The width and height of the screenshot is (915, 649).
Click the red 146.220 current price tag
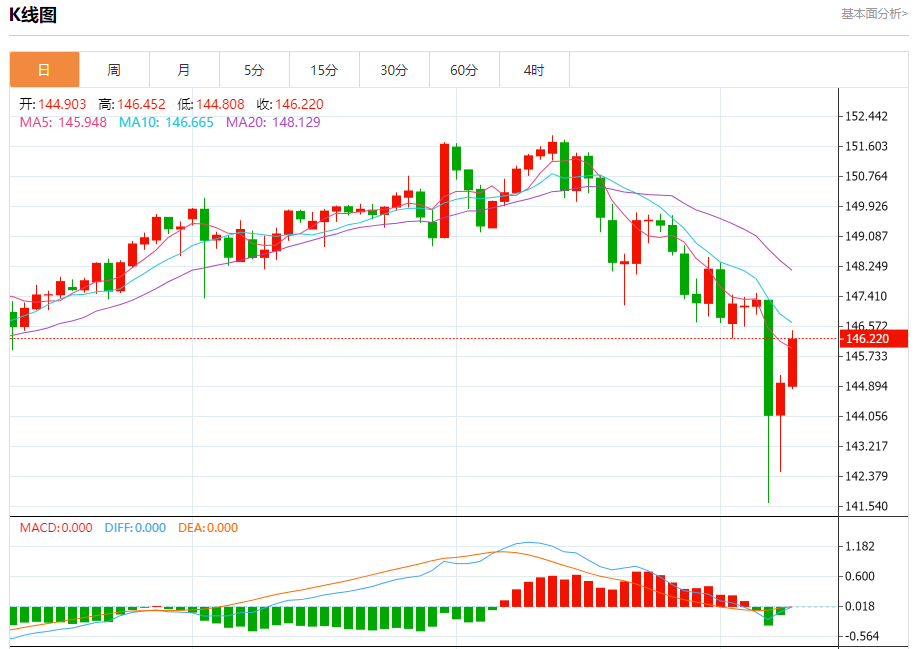874,339
